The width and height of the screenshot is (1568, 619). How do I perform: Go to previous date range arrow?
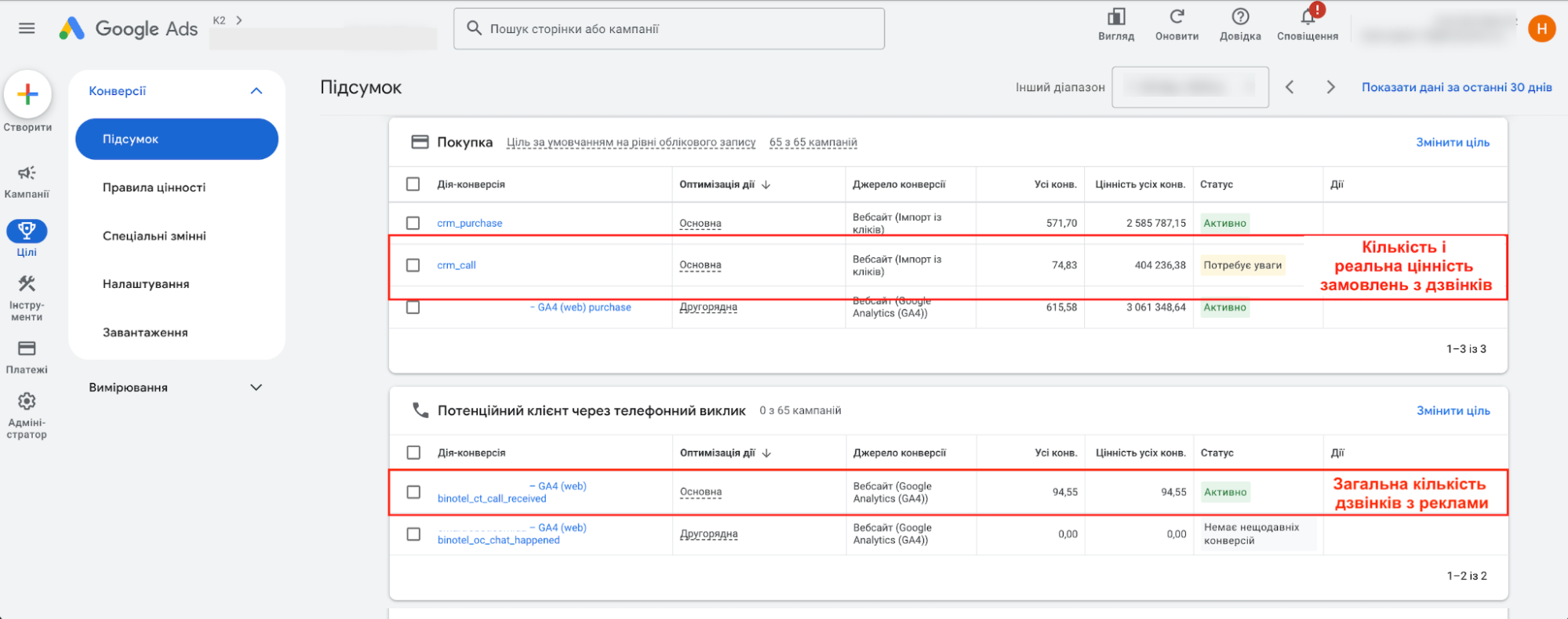(x=1290, y=87)
